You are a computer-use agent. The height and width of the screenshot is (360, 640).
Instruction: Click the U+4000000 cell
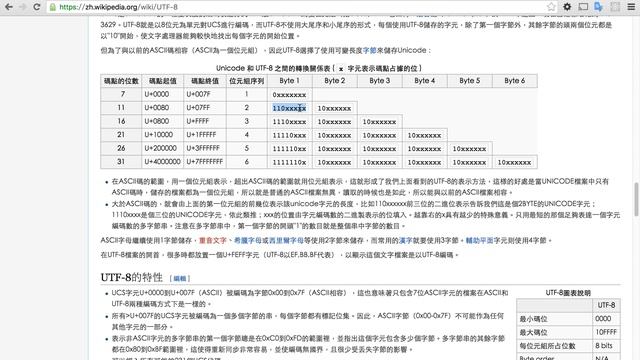[x=162, y=162]
